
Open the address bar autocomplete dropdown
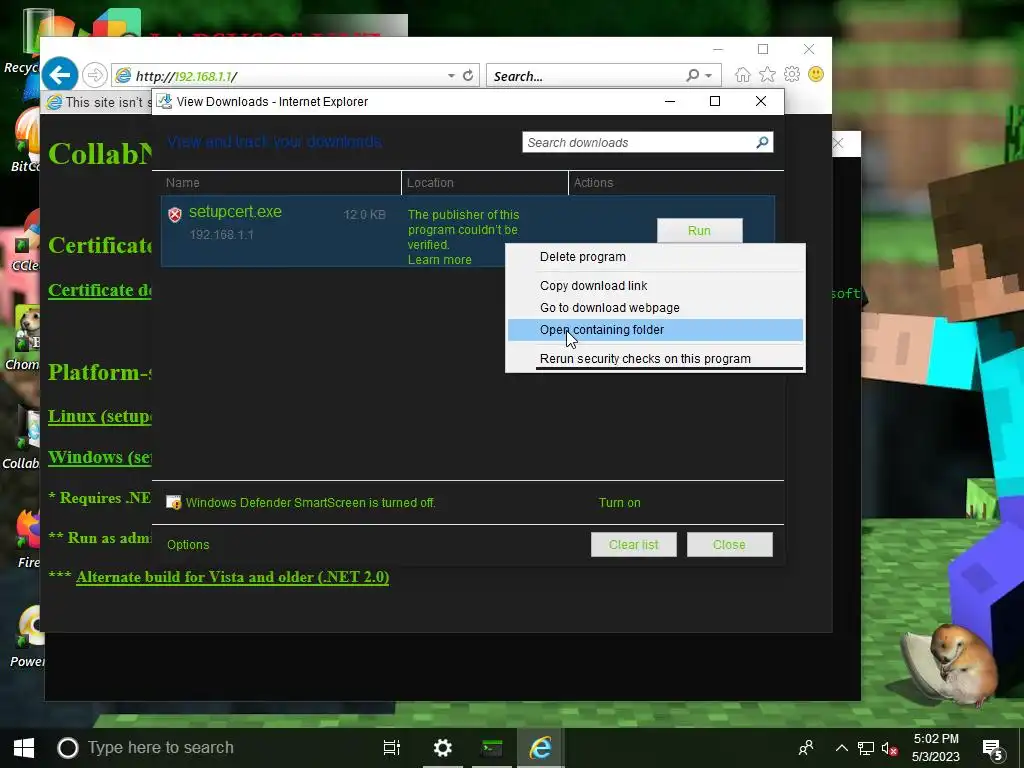(x=451, y=76)
